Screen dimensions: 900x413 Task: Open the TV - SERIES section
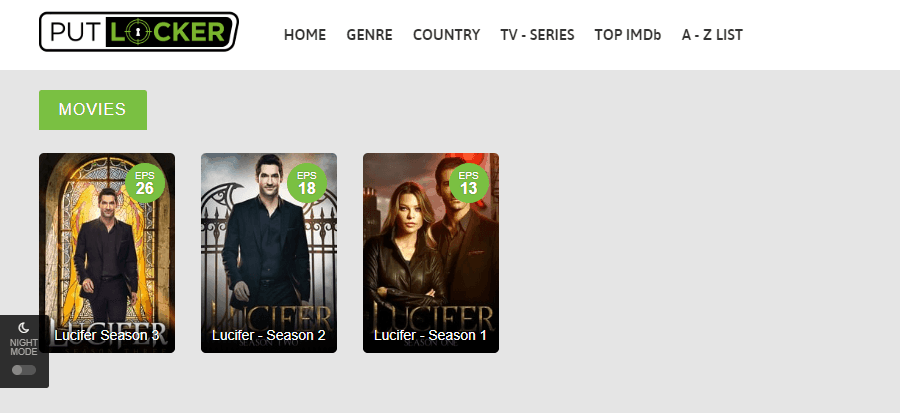pyautogui.click(x=537, y=35)
